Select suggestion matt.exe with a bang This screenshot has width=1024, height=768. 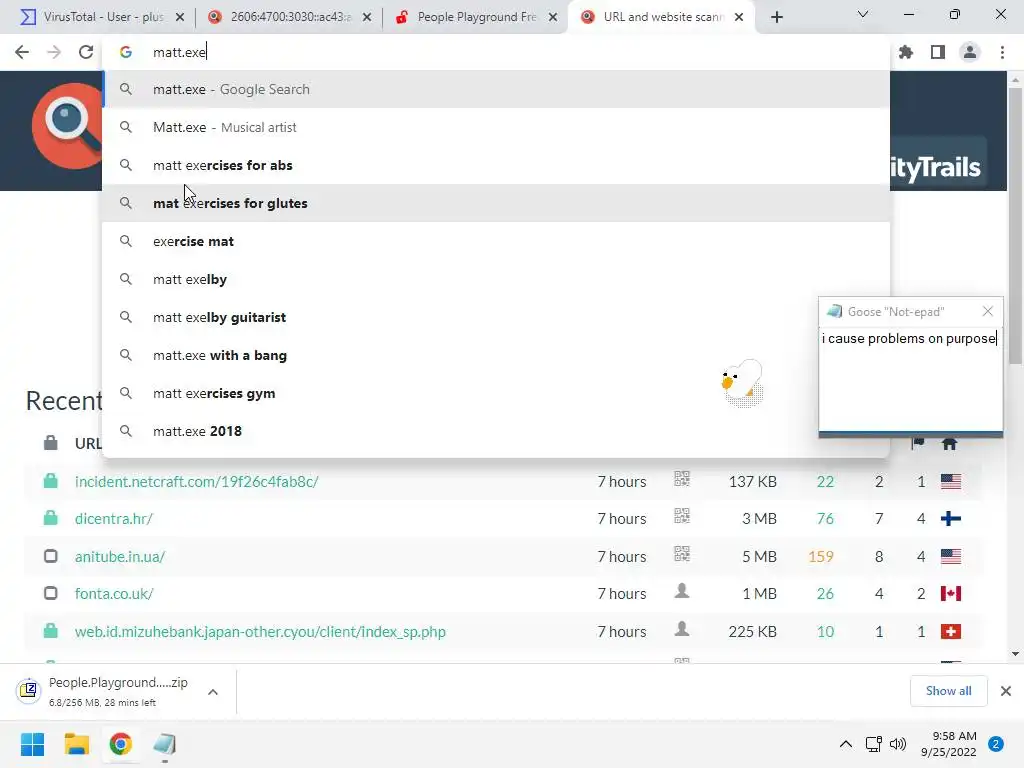tap(496, 355)
